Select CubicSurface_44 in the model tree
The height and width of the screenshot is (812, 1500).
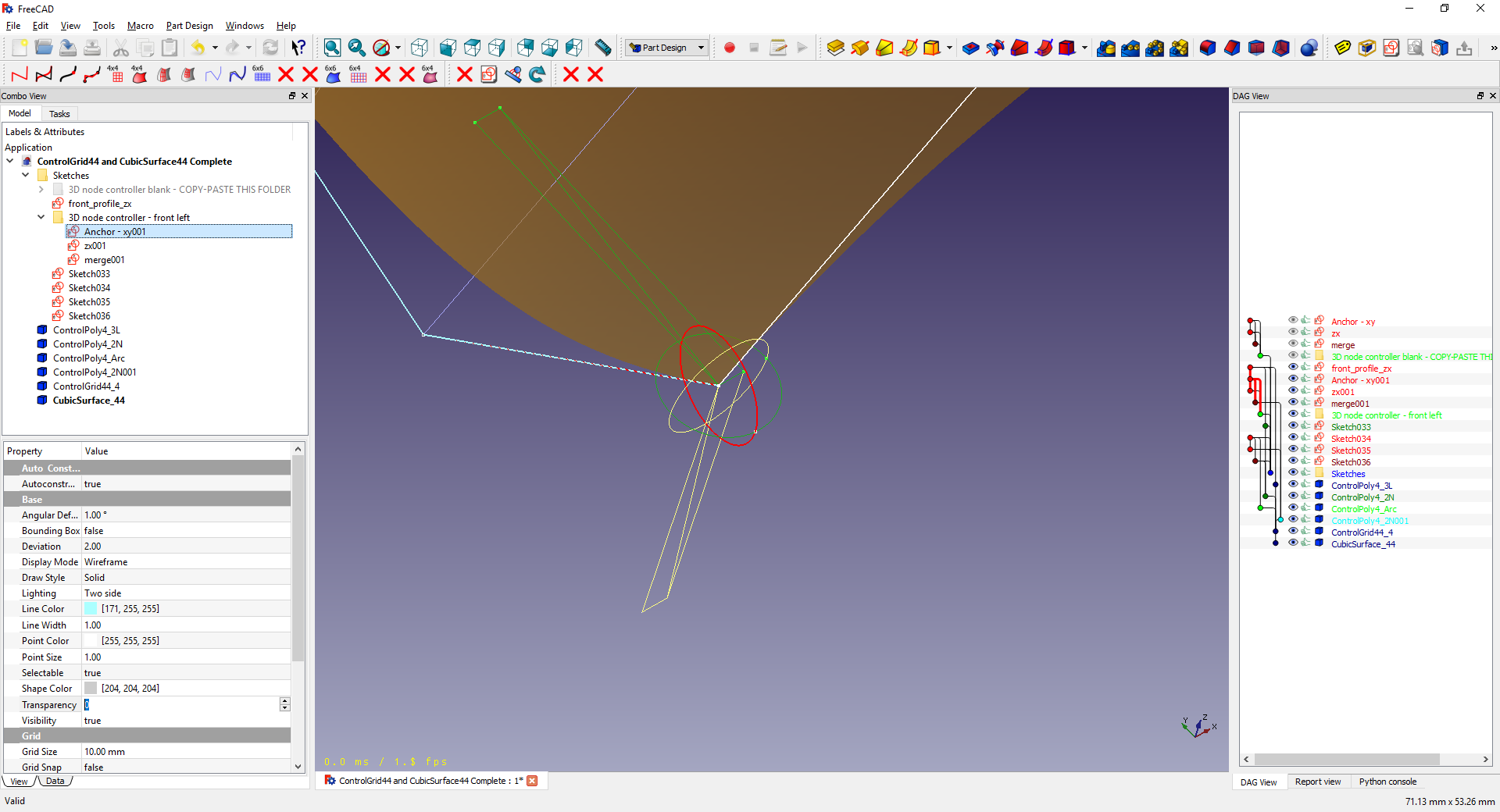pyautogui.click(x=89, y=401)
